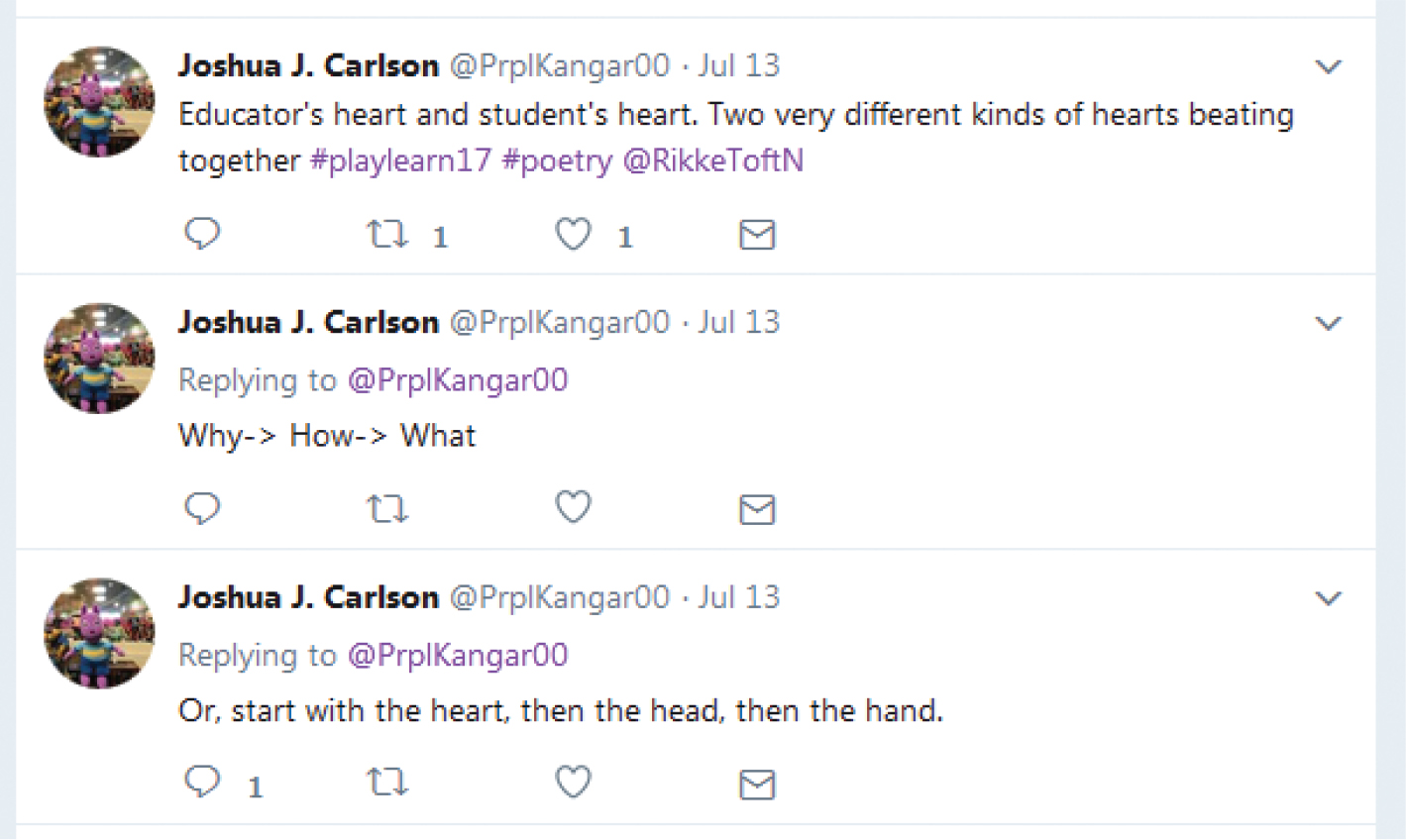Reply to the Educator's heart tweet
This screenshot has height=840, width=1406.
coord(202,234)
